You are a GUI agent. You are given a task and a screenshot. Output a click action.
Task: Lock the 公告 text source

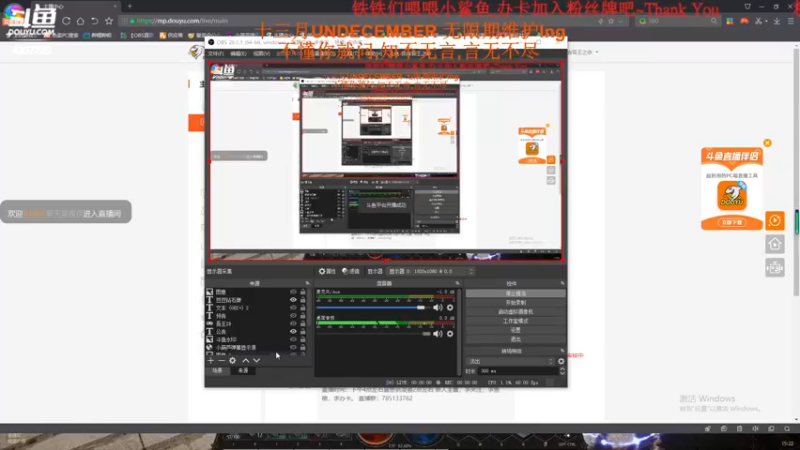tap(303, 332)
